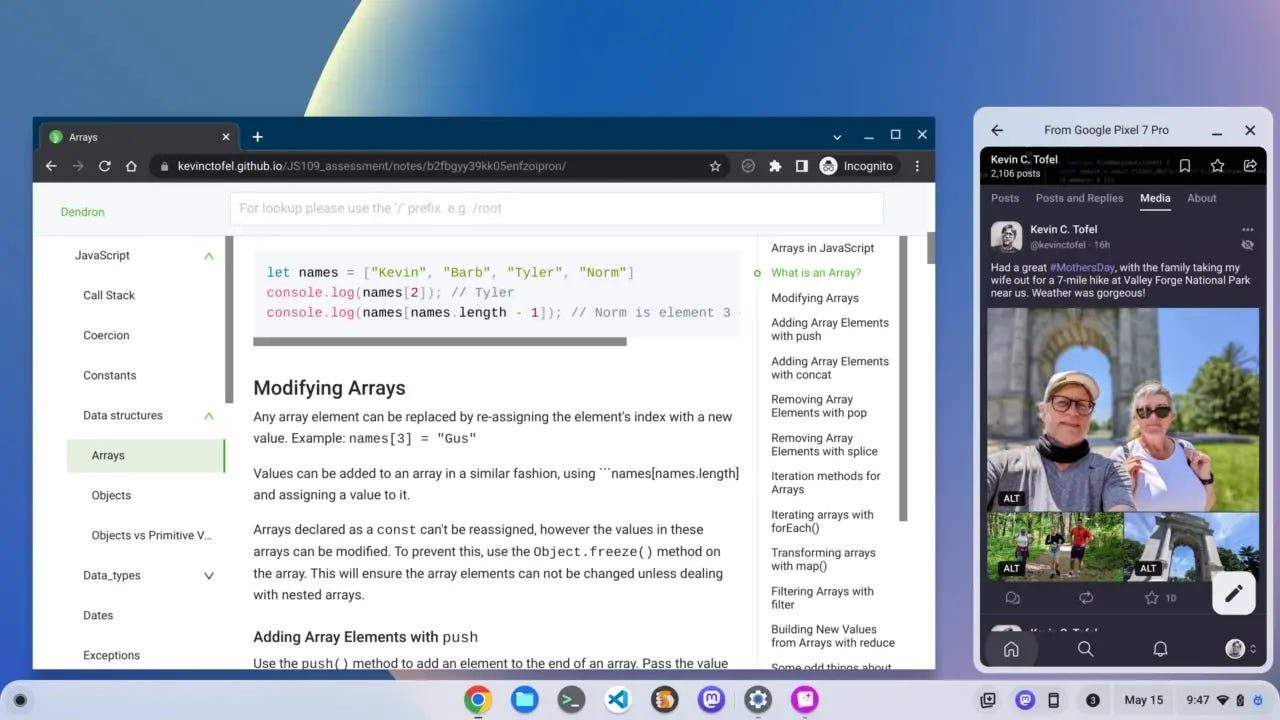Switch to Posts and Replies tab
Screen dimensions: 1280x720
(x=1079, y=198)
